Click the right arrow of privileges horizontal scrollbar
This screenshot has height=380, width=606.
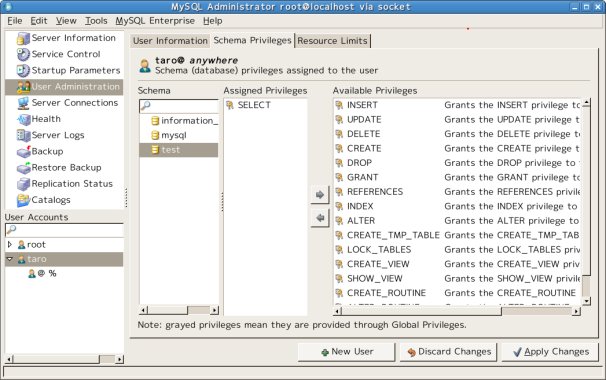(577, 311)
